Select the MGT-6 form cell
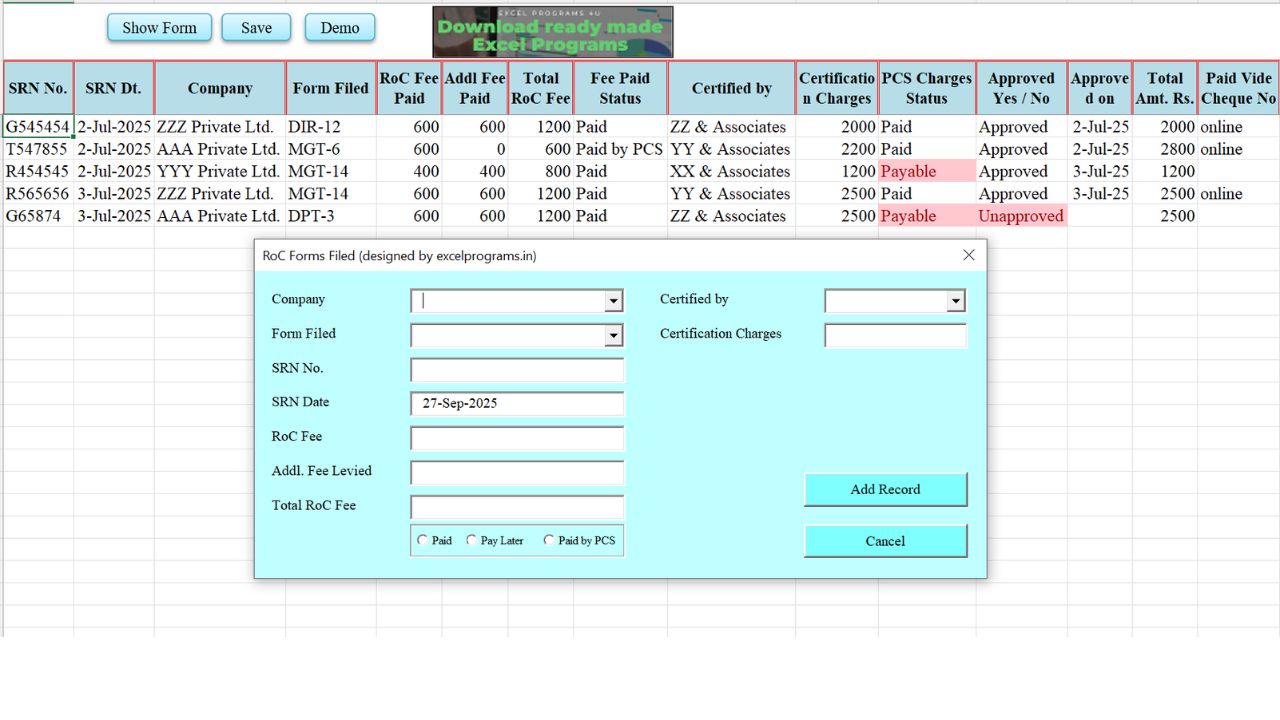This screenshot has height=720, width=1280. pyautogui.click(x=331, y=149)
